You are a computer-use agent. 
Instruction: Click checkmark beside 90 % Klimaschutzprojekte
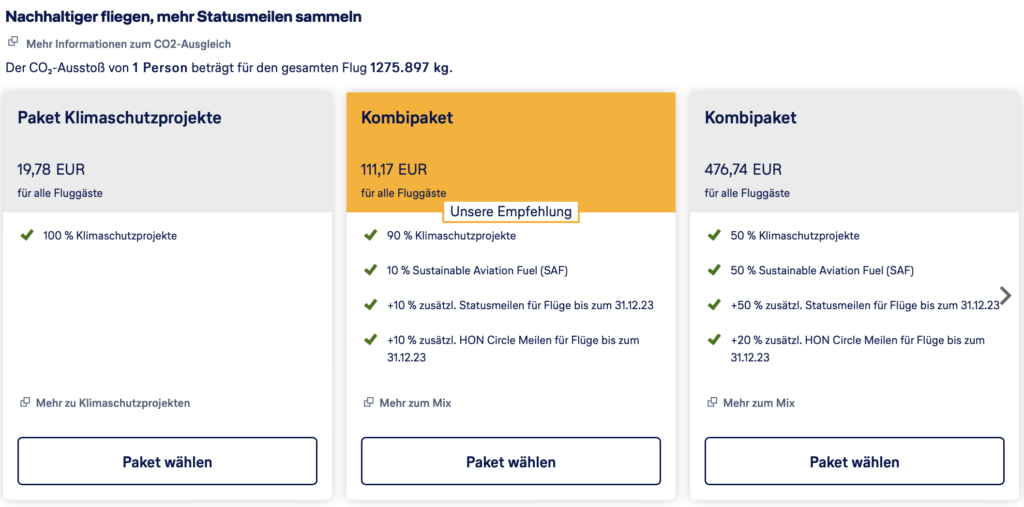pyautogui.click(x=370, y=236)
